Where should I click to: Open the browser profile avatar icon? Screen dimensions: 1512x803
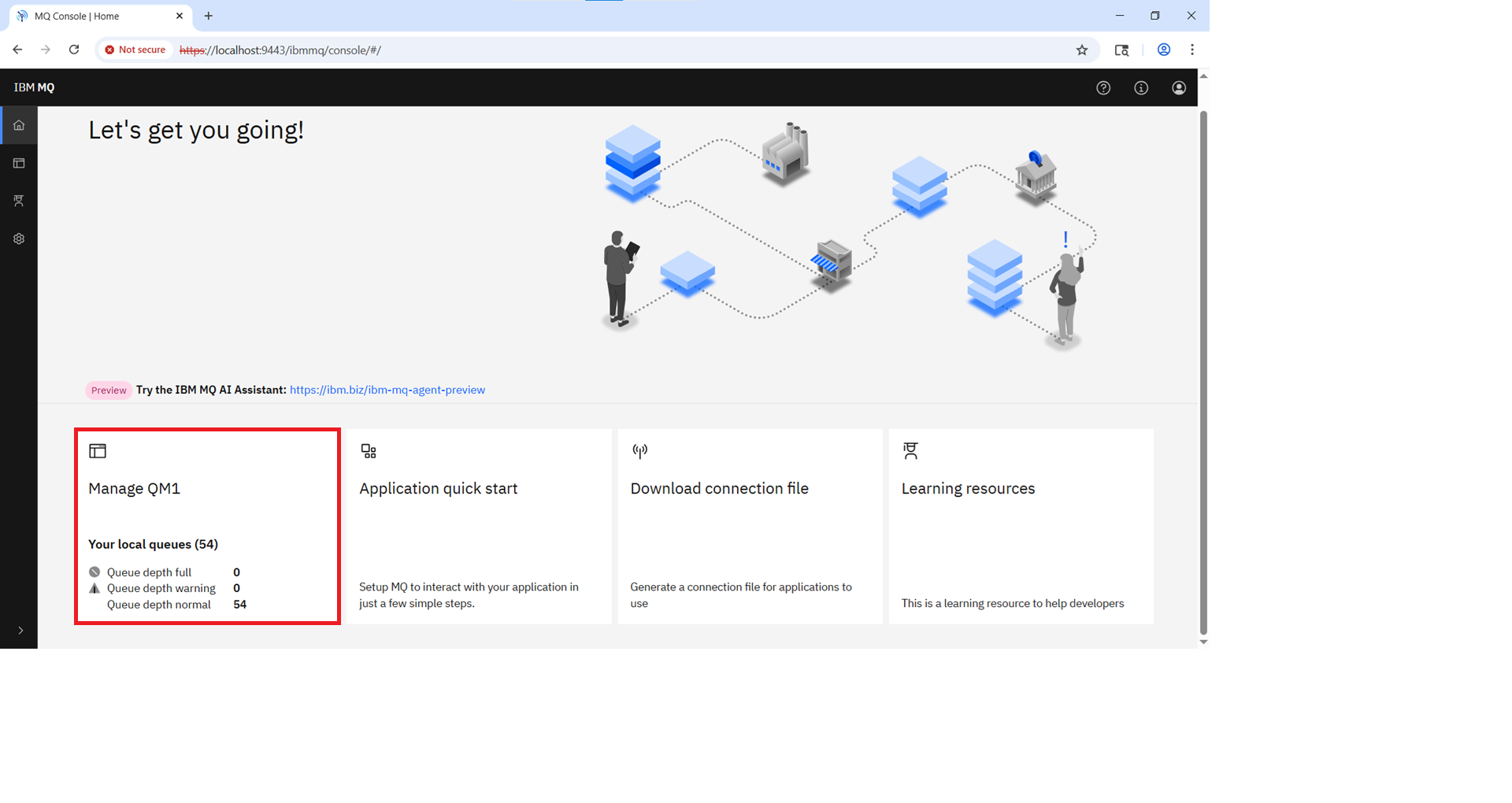click(1163, 50)
